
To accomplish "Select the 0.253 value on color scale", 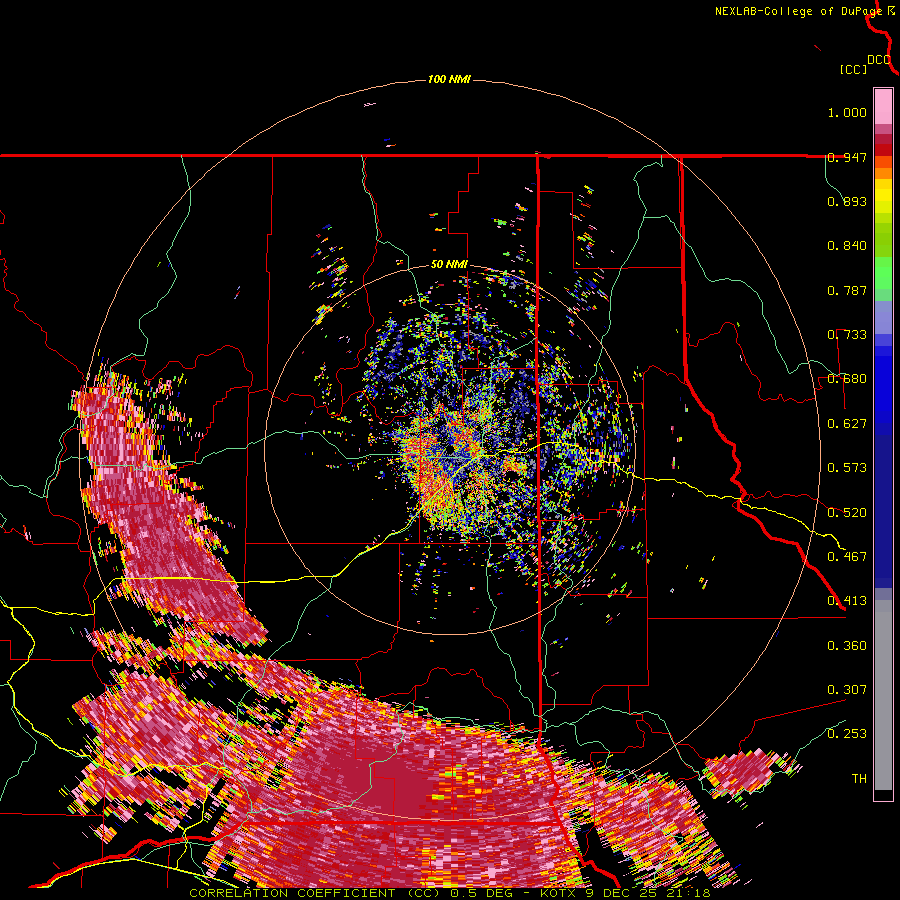I will [x=847, y=734].
